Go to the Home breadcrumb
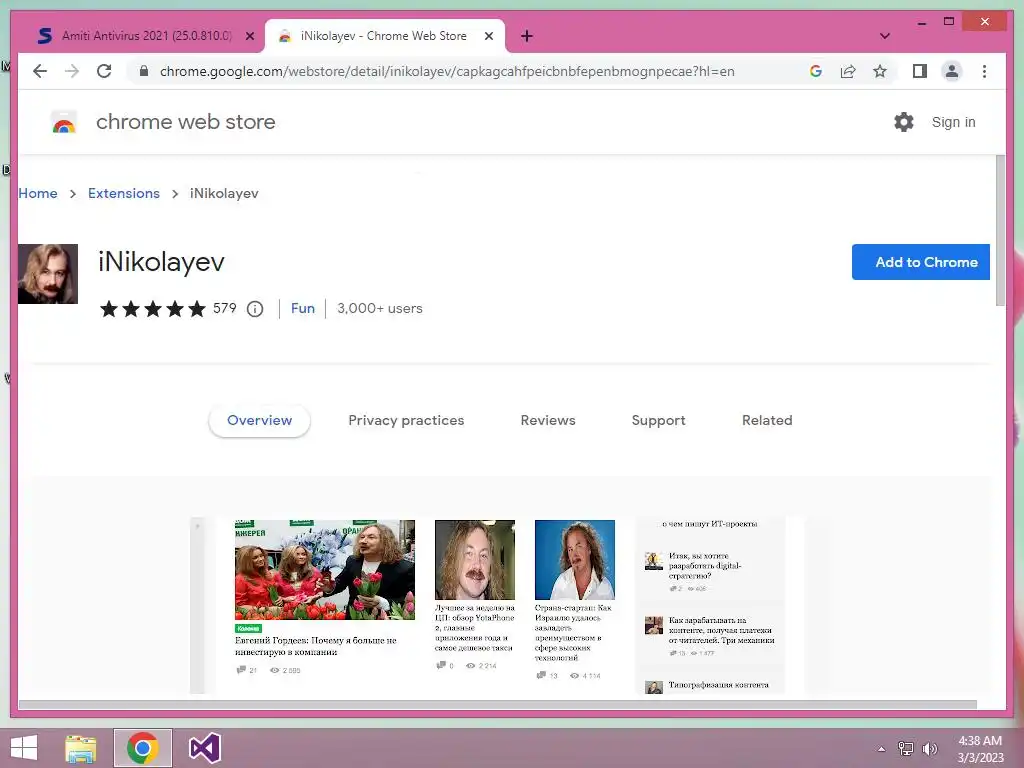 pyautogui.click(x=38, y=193)
